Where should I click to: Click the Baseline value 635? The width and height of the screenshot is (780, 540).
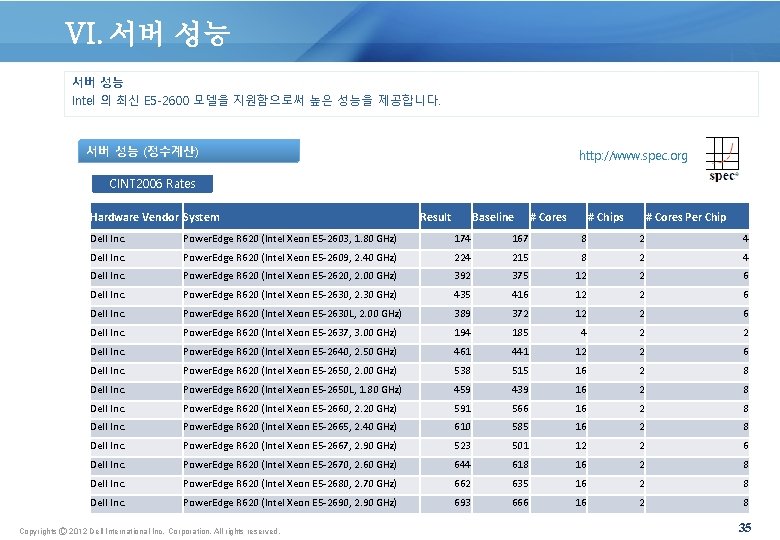point(520,483)
